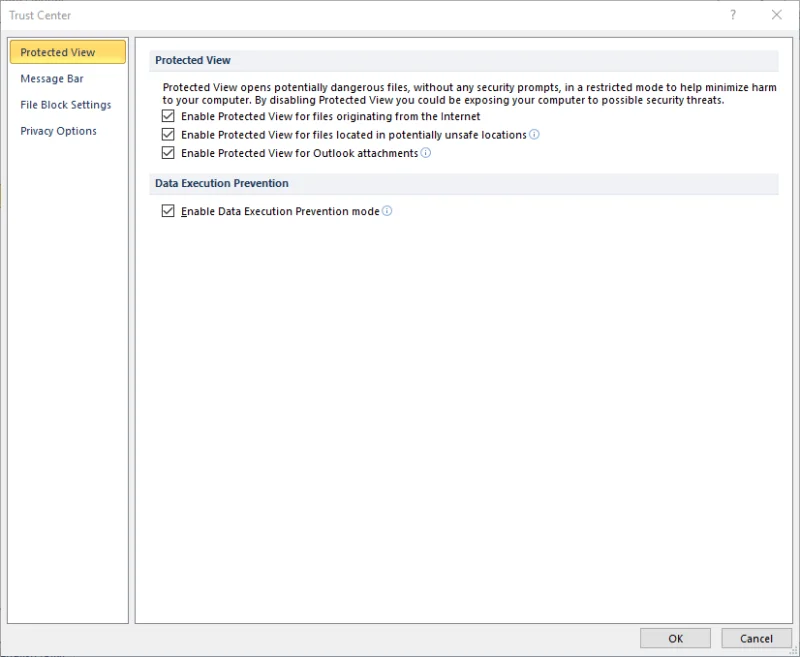Click the Protected View description paragraph

[469, 94]
